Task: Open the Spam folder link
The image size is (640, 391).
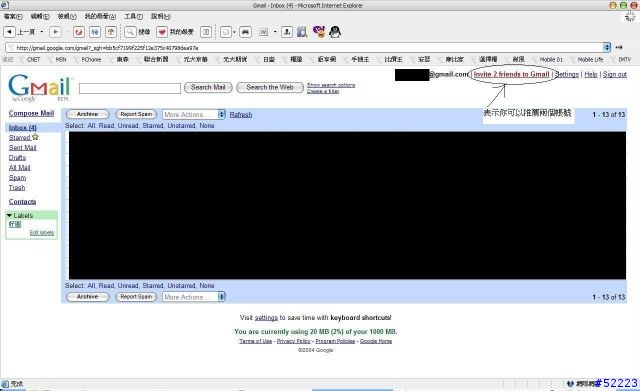Action: click(x=17, y=178)
